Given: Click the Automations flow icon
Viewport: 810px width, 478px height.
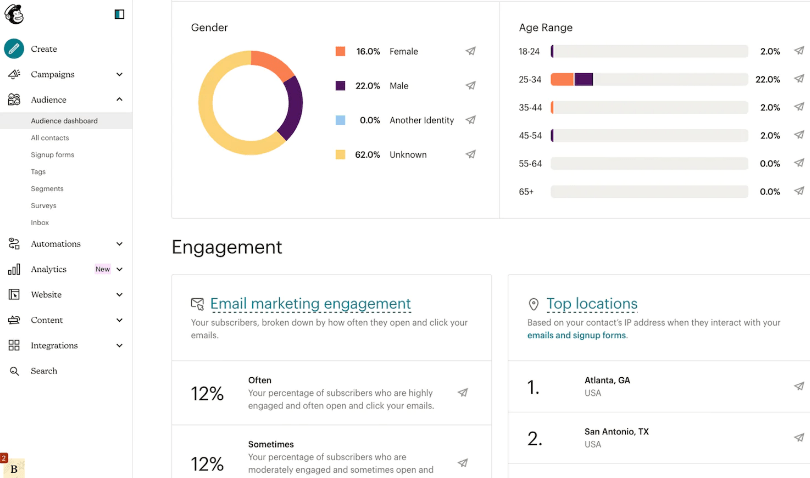Looking at the screenshot, I should point(14,243).
